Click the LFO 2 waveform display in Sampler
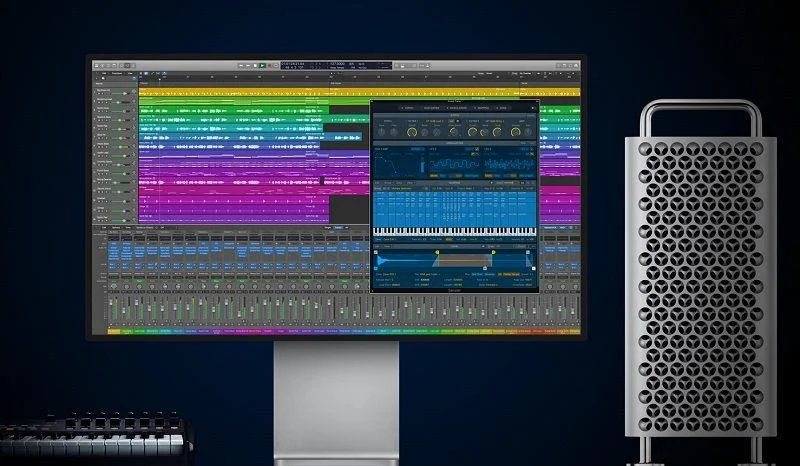The width and height of the screenshot is (800, 466). click(509, 164)
